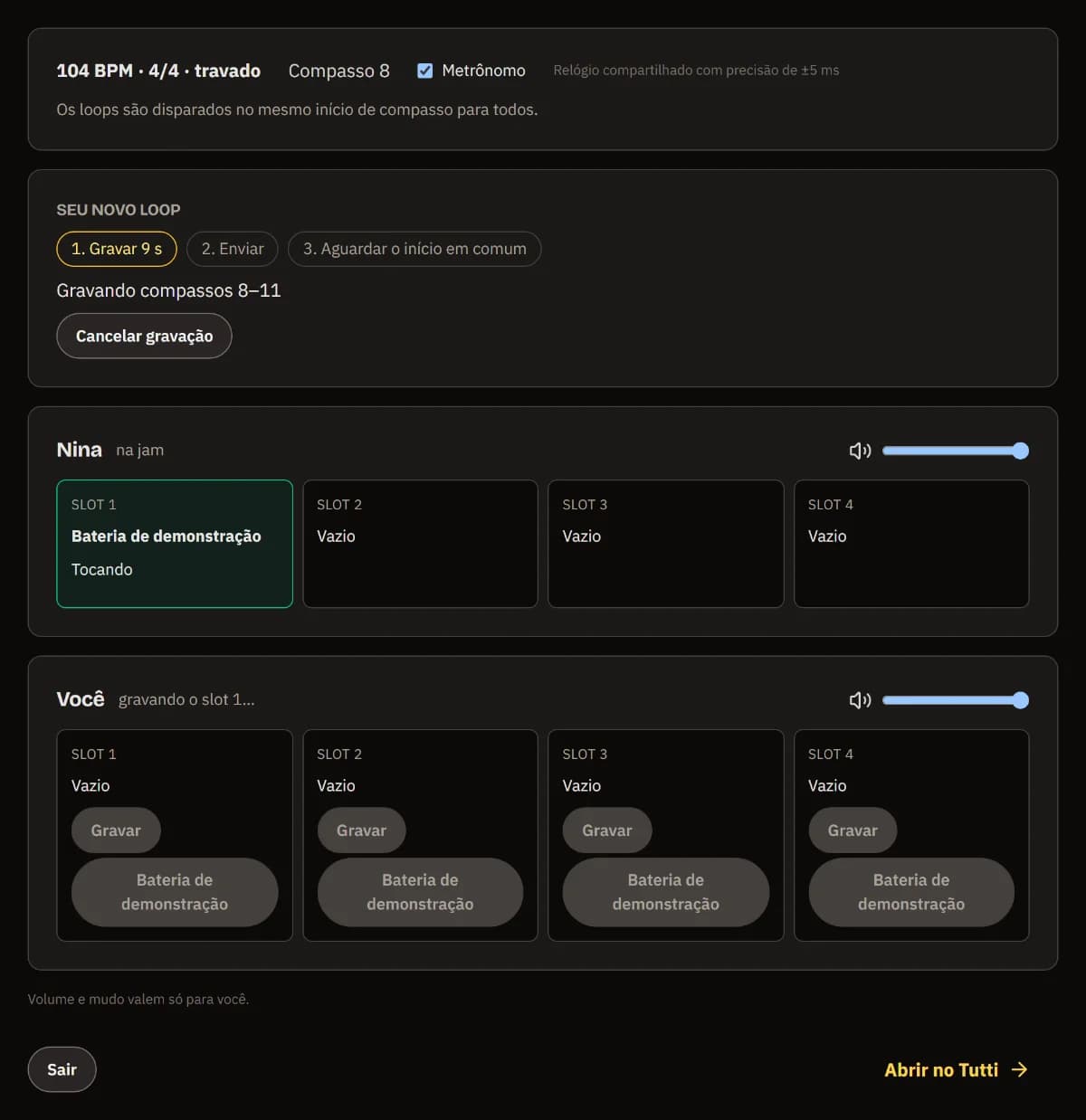Click the Compasso 8 indicator

tap(339, 71)
